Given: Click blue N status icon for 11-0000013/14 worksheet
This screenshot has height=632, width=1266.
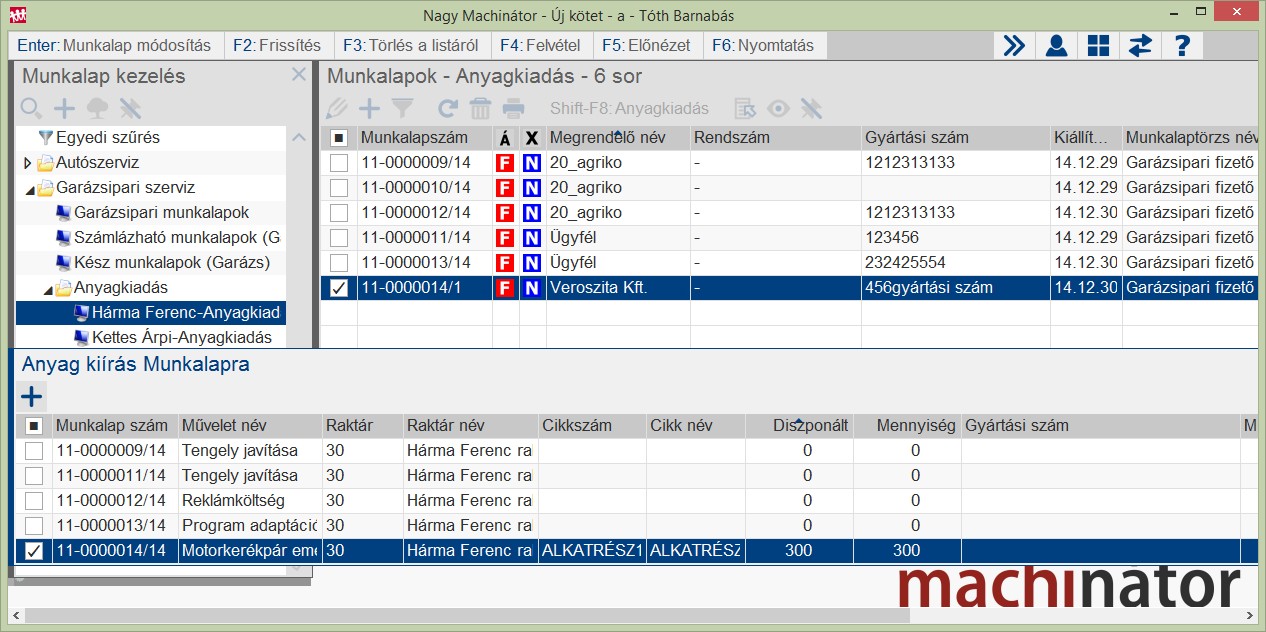Looking at the screenshot, I should coord(531,262).
